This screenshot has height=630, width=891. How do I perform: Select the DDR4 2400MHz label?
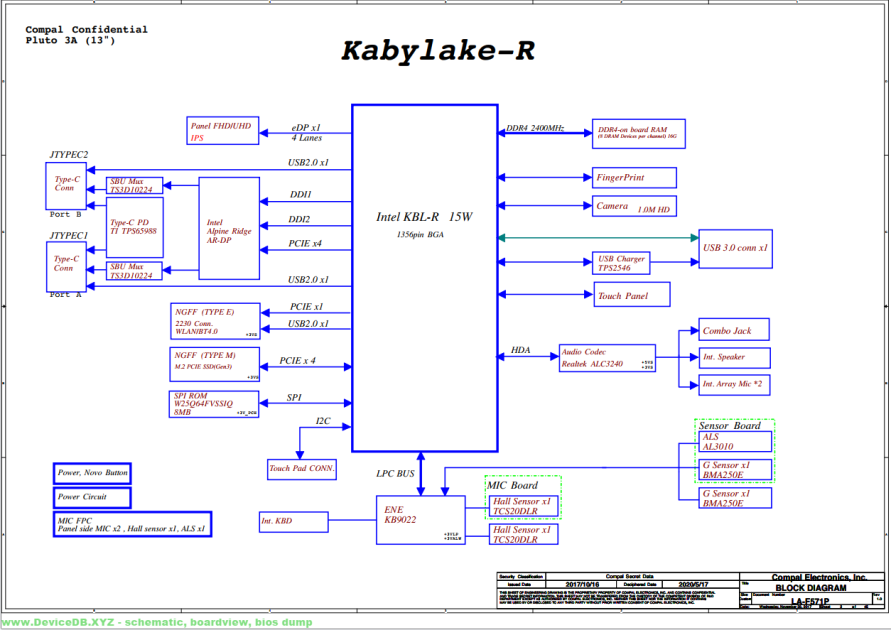click(535, 128)
